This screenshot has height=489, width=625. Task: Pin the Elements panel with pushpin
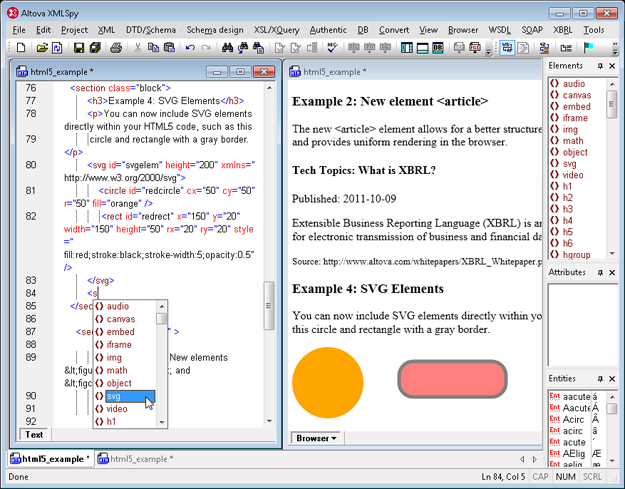pyautogui.click(x=600, y=66)
